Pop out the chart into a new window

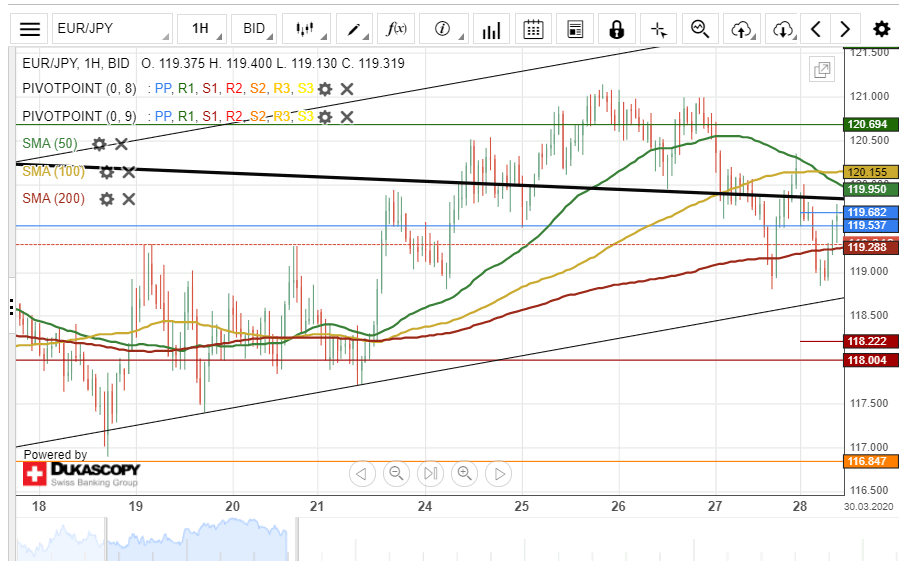pyautogui.click(x=822, y=69)
